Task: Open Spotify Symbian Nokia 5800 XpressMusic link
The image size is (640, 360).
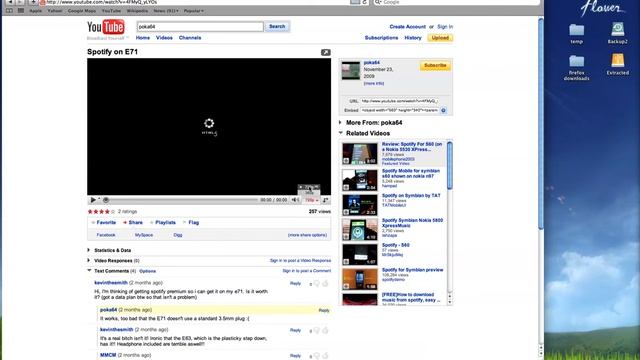Action: 412,223
